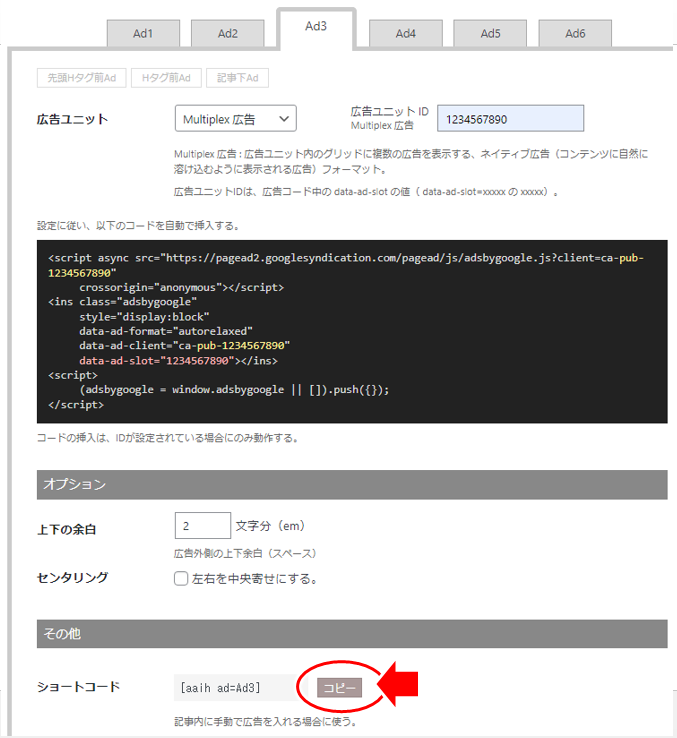Click the data-ad-format="autorelaxed" code line

pos(166,331)
